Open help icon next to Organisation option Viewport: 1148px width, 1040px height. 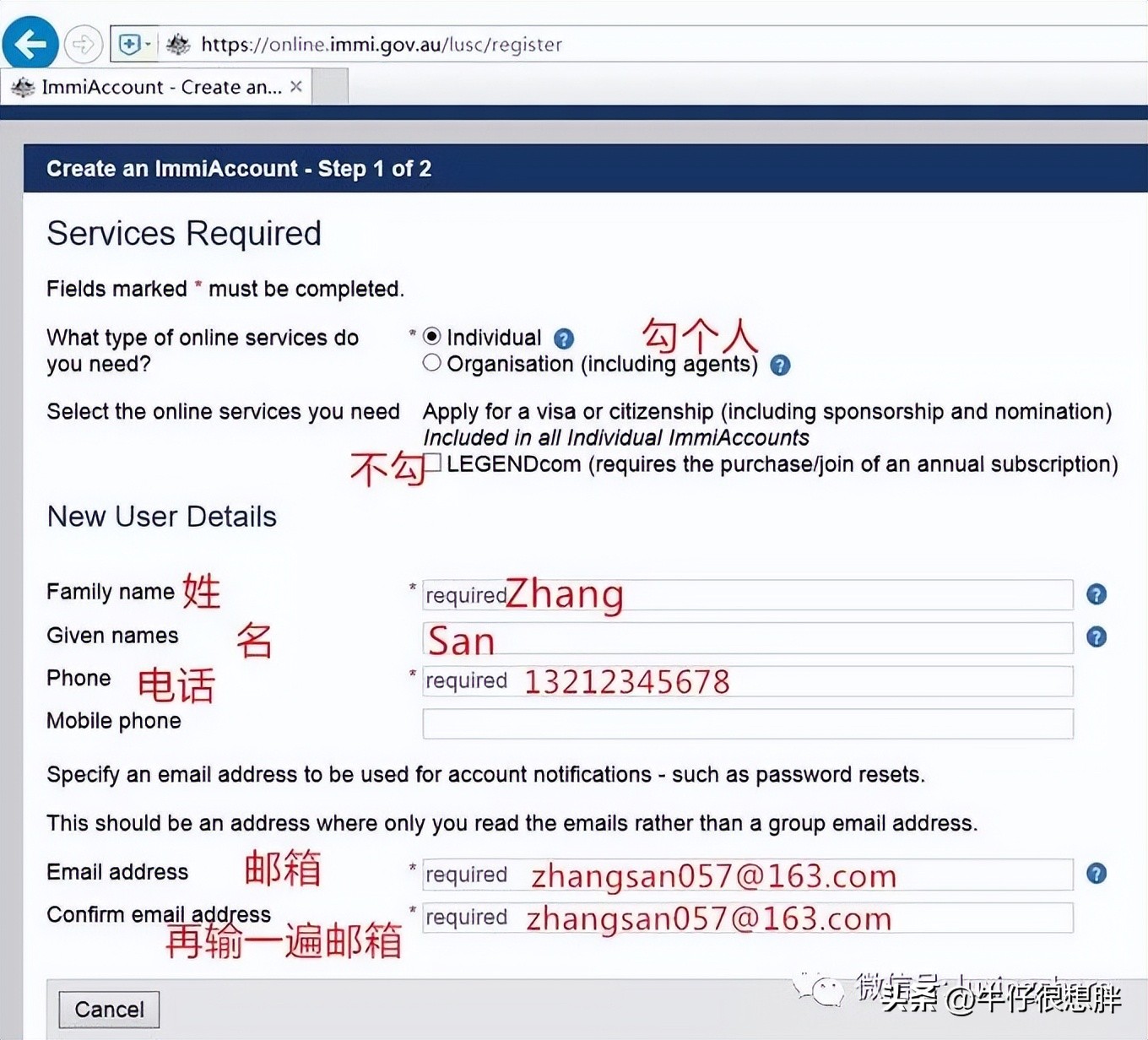(780, 365)
